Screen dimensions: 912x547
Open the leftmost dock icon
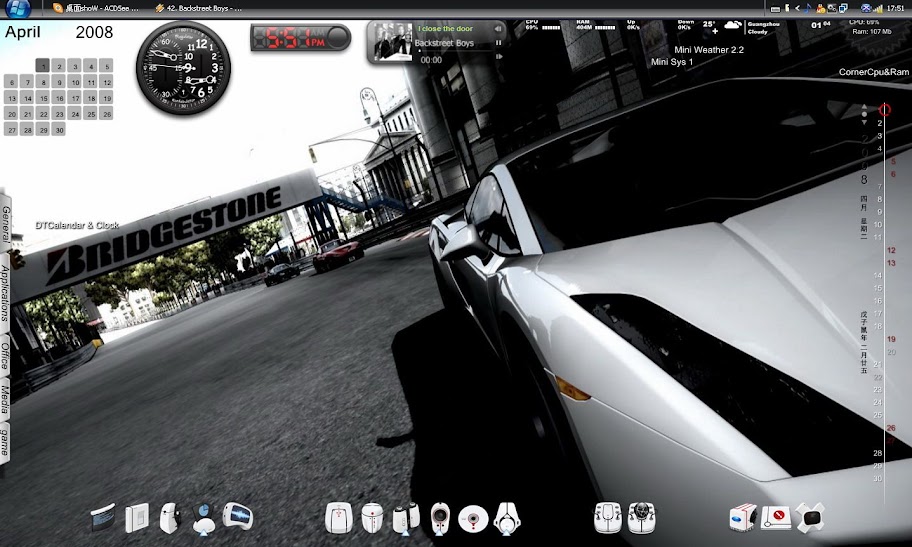point(103,517)
